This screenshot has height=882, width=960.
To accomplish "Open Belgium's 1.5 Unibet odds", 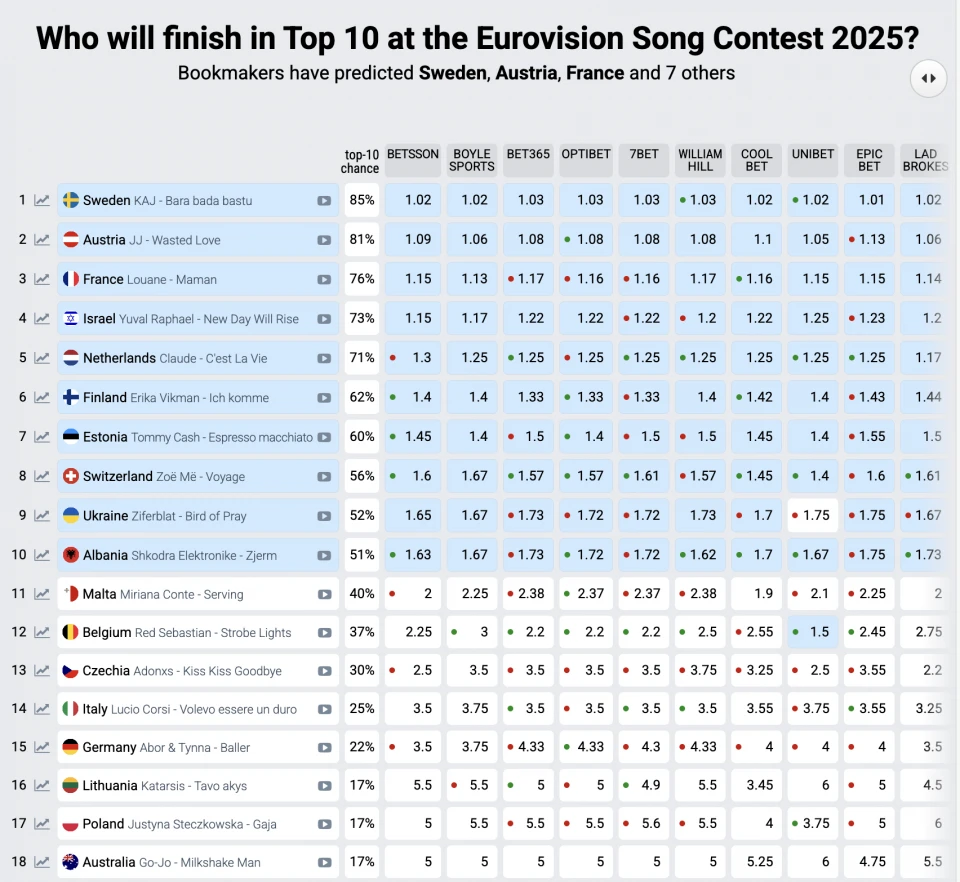I will point(812,632).
